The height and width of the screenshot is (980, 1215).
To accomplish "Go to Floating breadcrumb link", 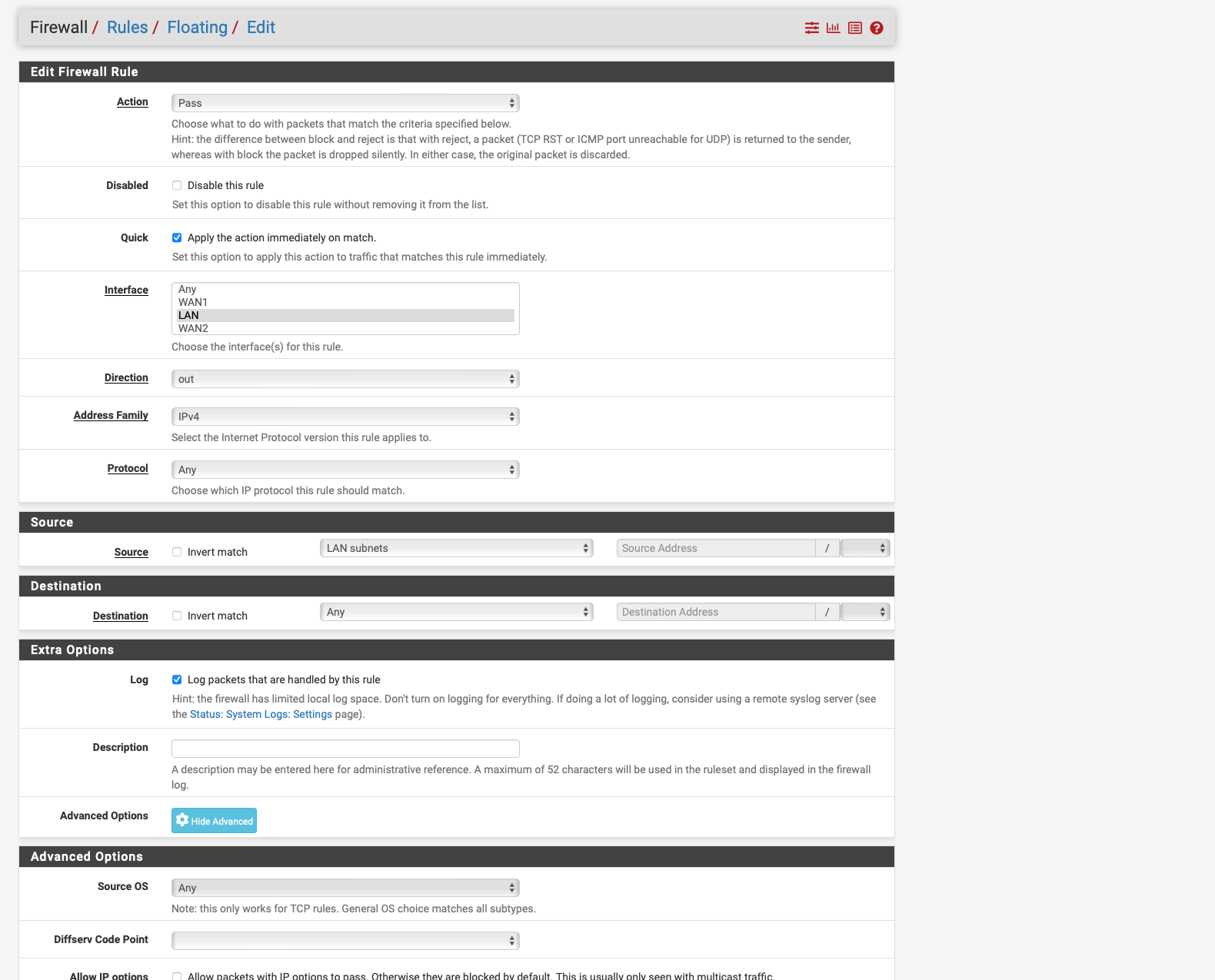I will click(x=198, y=28).
